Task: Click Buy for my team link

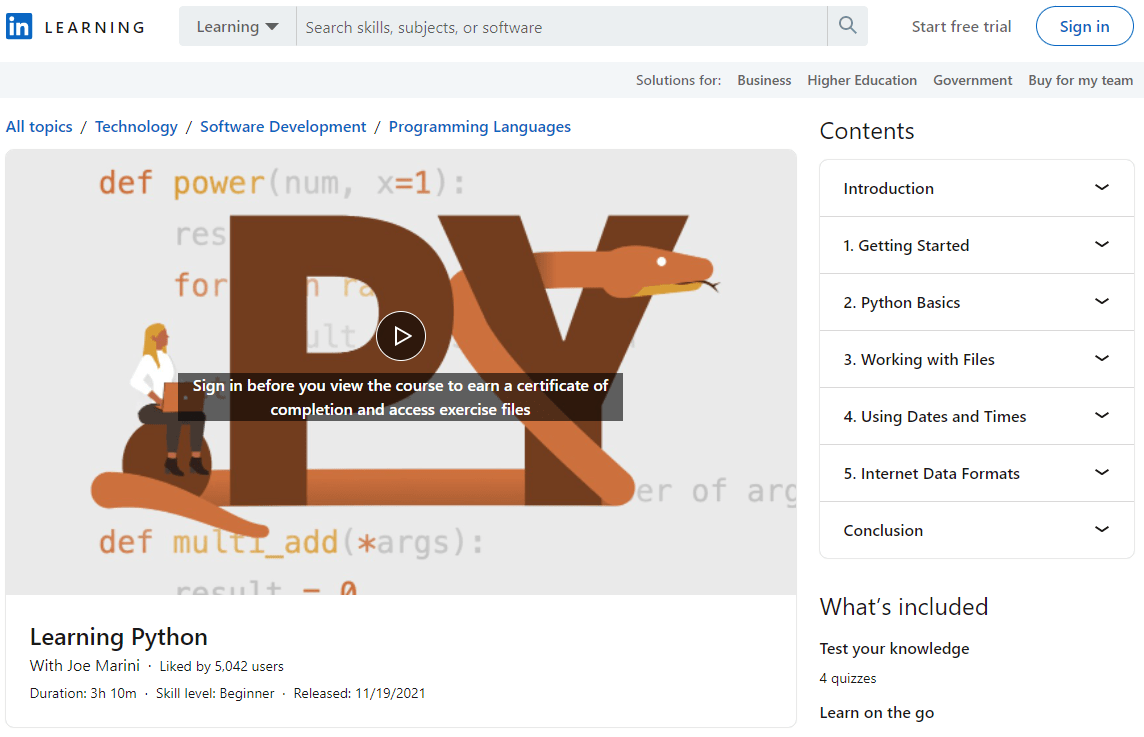Action: pyautogui.click(x=1080, y=80)
